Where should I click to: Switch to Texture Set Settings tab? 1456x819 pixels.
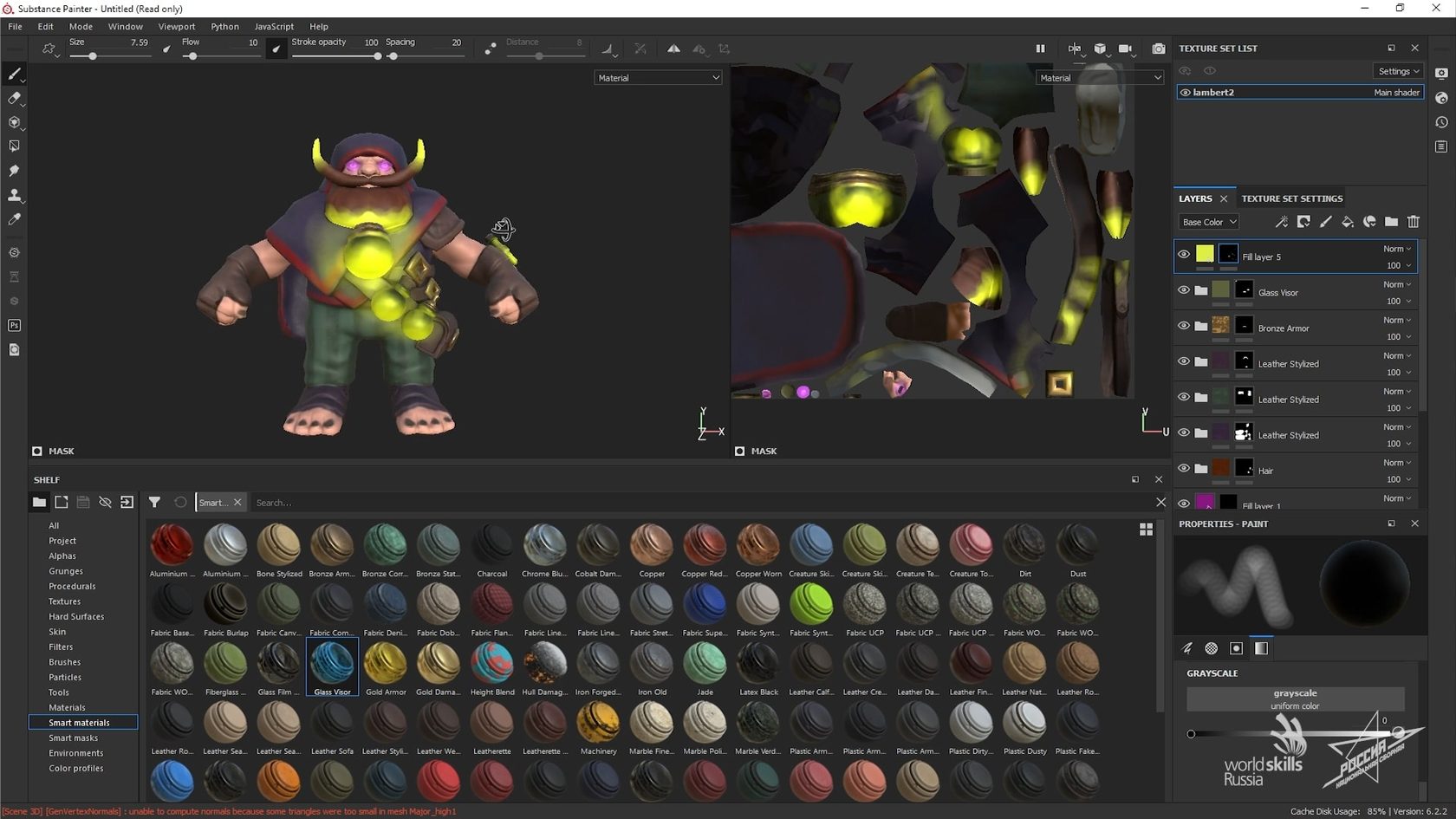[x=1291, y=198]
